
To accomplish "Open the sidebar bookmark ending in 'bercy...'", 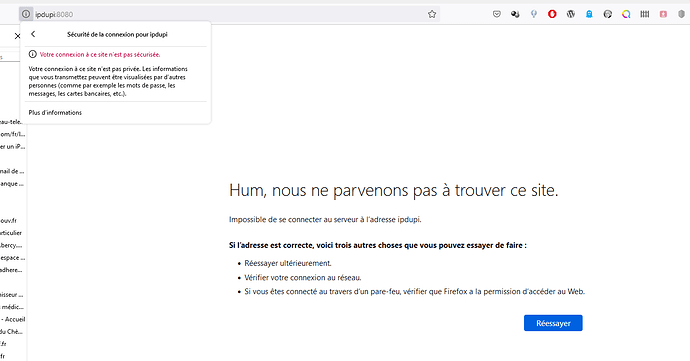I will point(11,245).
